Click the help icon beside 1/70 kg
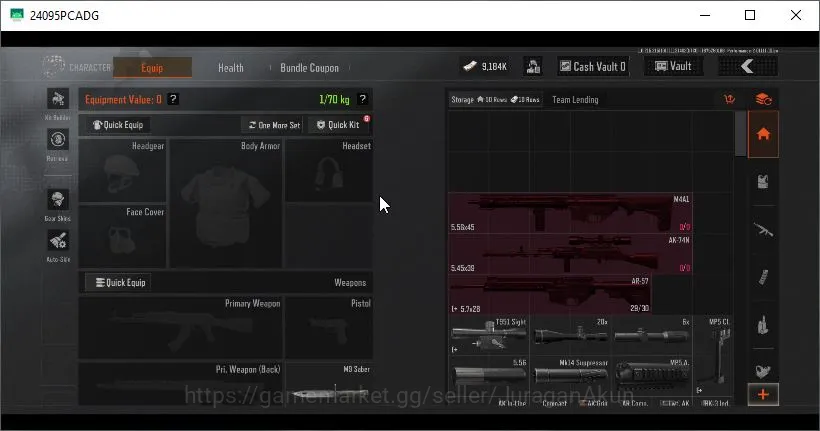Viewport: 820px width, 431px height. [x=362, y=99]
